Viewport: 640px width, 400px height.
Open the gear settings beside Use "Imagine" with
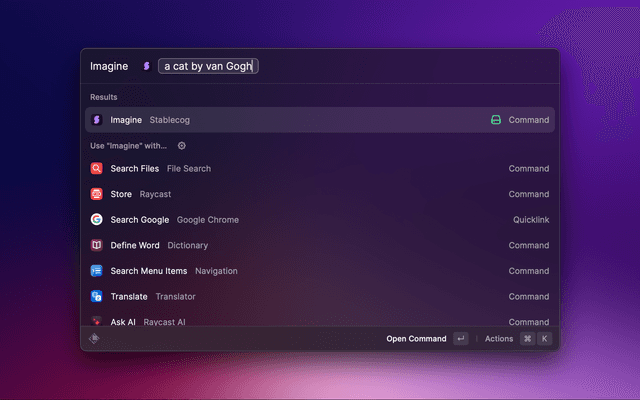point(181,145)
